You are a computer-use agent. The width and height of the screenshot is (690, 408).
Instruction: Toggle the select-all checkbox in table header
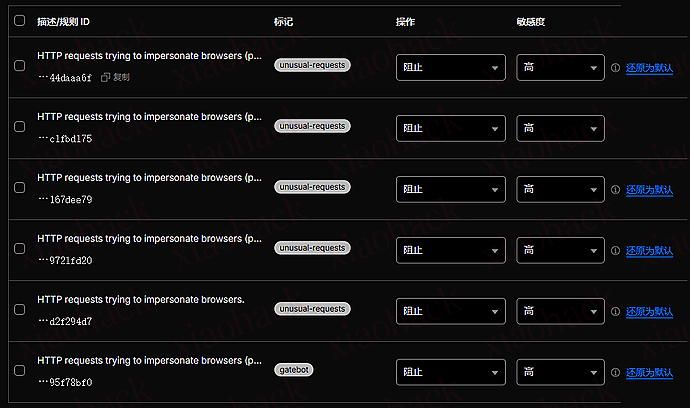[19, 20]
